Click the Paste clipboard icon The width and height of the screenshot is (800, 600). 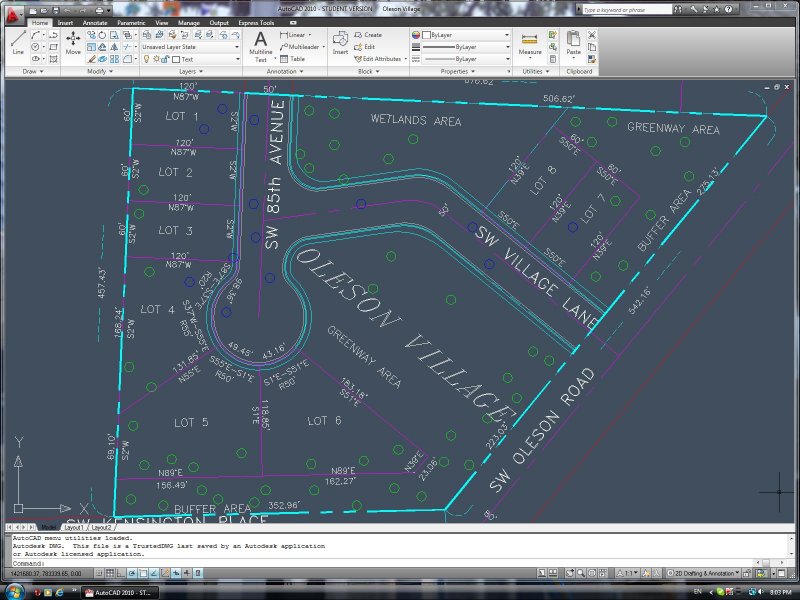[x=573, y=42]
